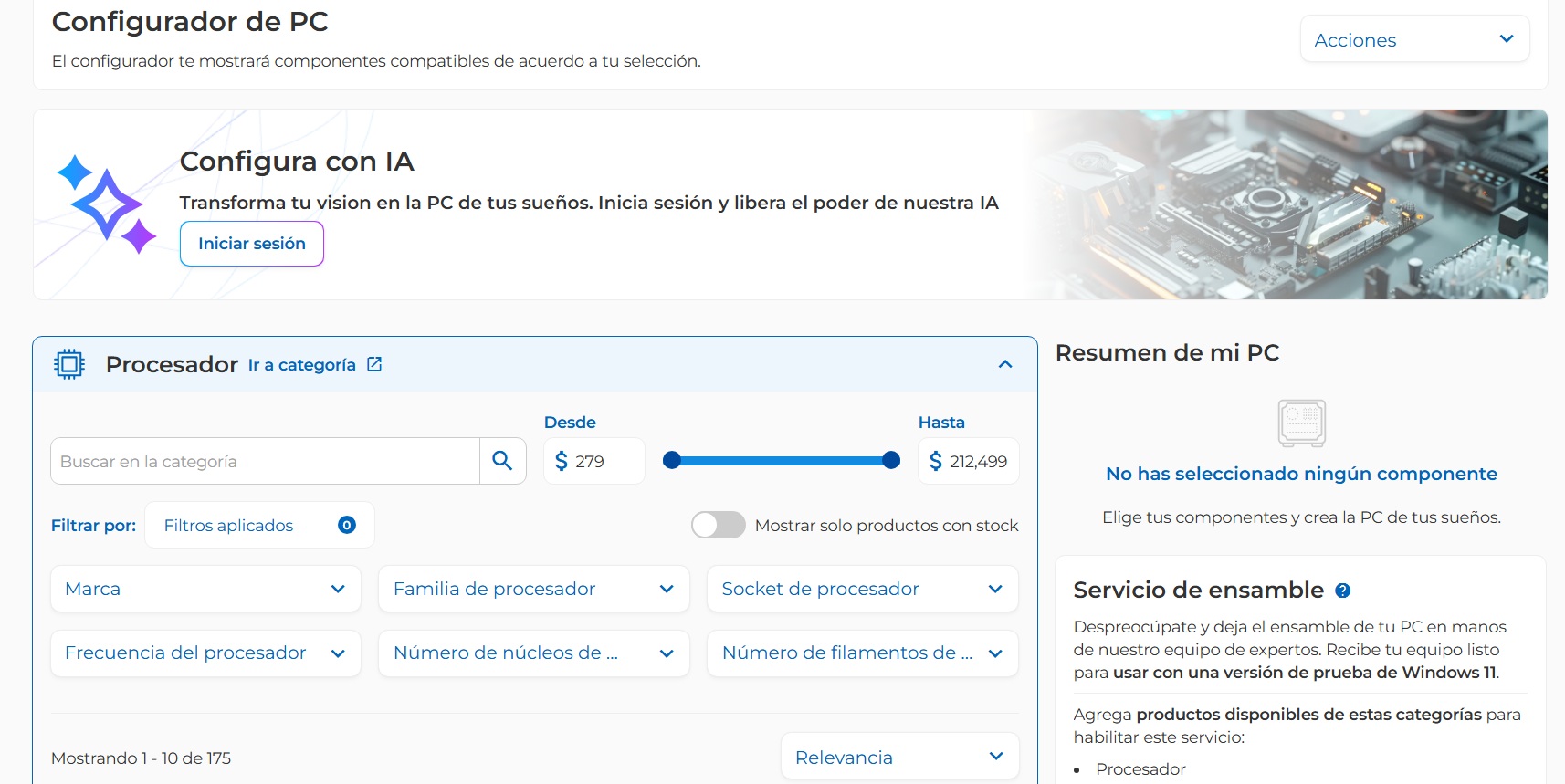Click the empty PC case icon
The image size is (1565, 784).
pyautogui.click(x=1301, y=423)
